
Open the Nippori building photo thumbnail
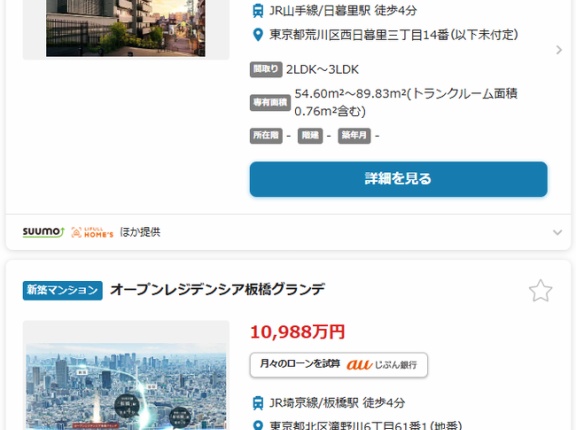point(126,28)
